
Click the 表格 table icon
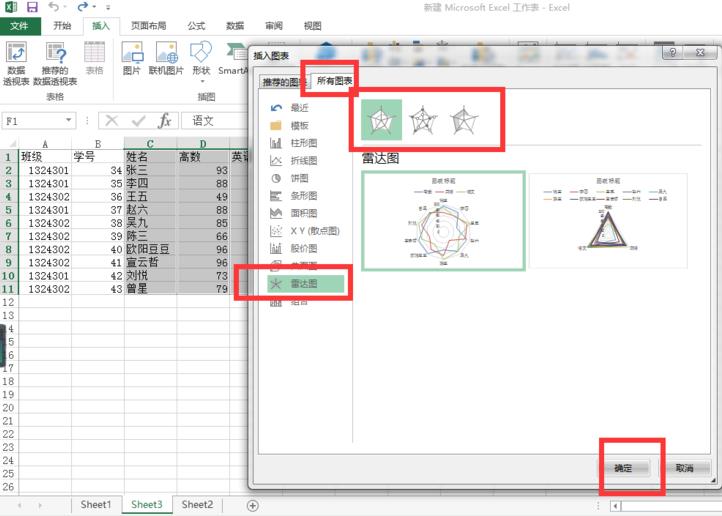(x=94, y=58)
